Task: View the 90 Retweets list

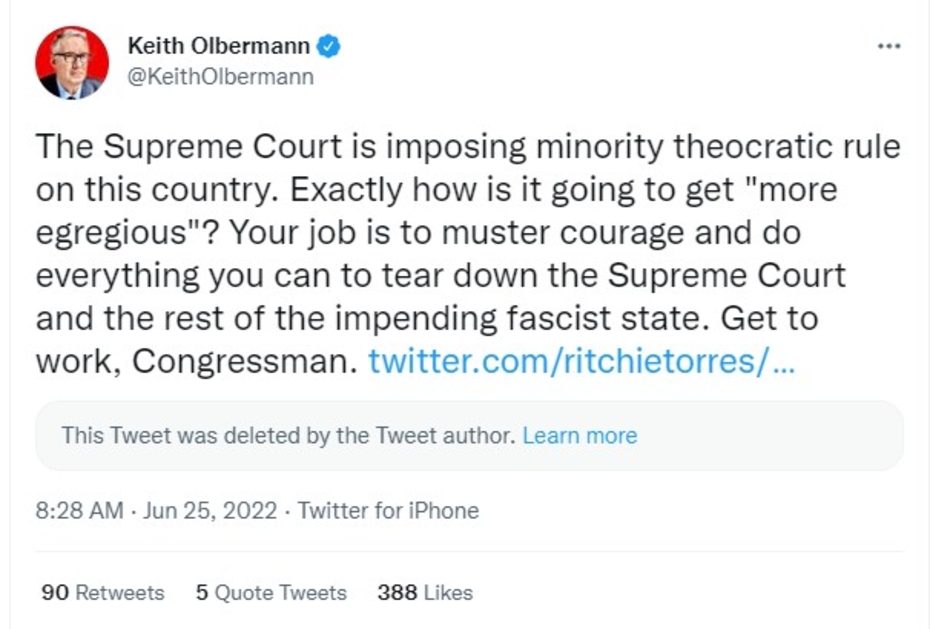Action: coord(102,592)
